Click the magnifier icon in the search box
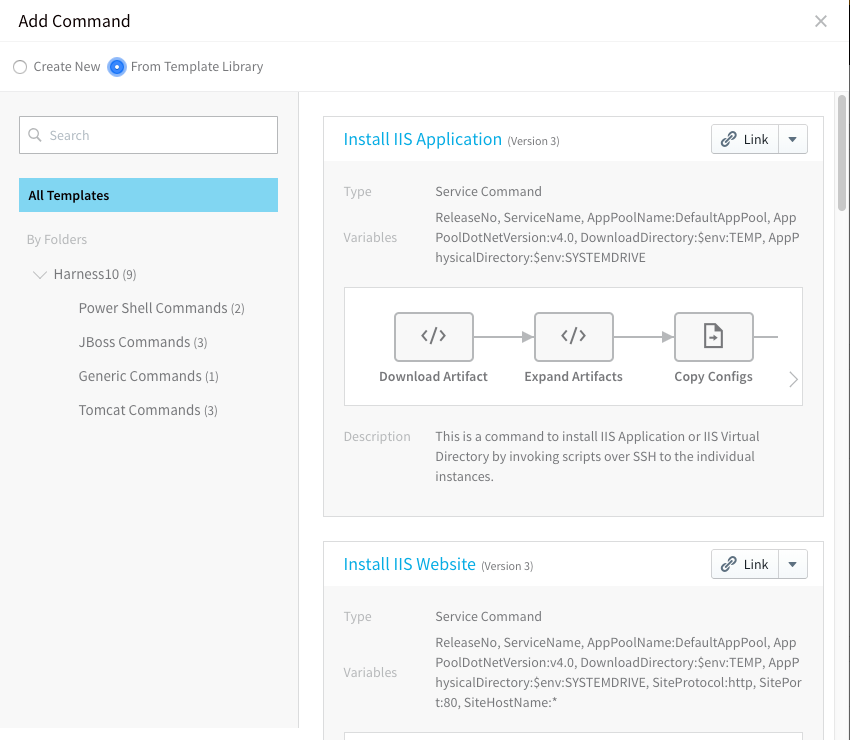This screenshot has height=740, width=850. click(35, 135)
